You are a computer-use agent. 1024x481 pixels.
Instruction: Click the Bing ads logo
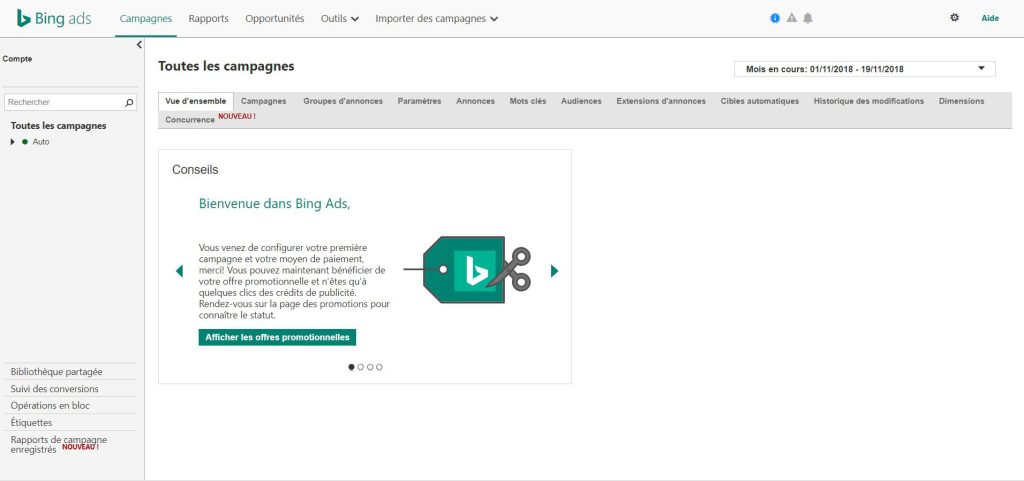54,18
